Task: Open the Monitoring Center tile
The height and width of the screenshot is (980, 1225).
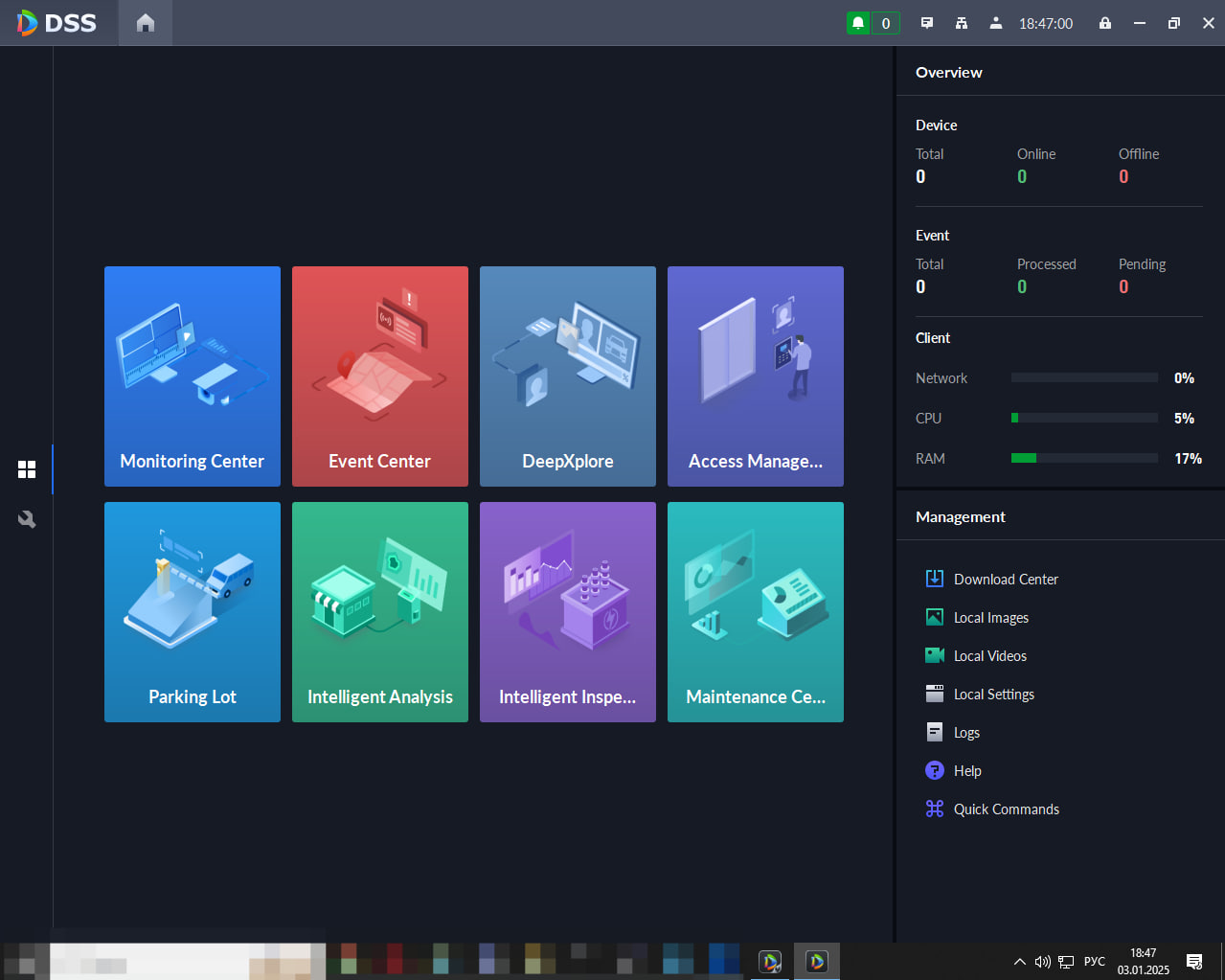Action: click(193, 376)
